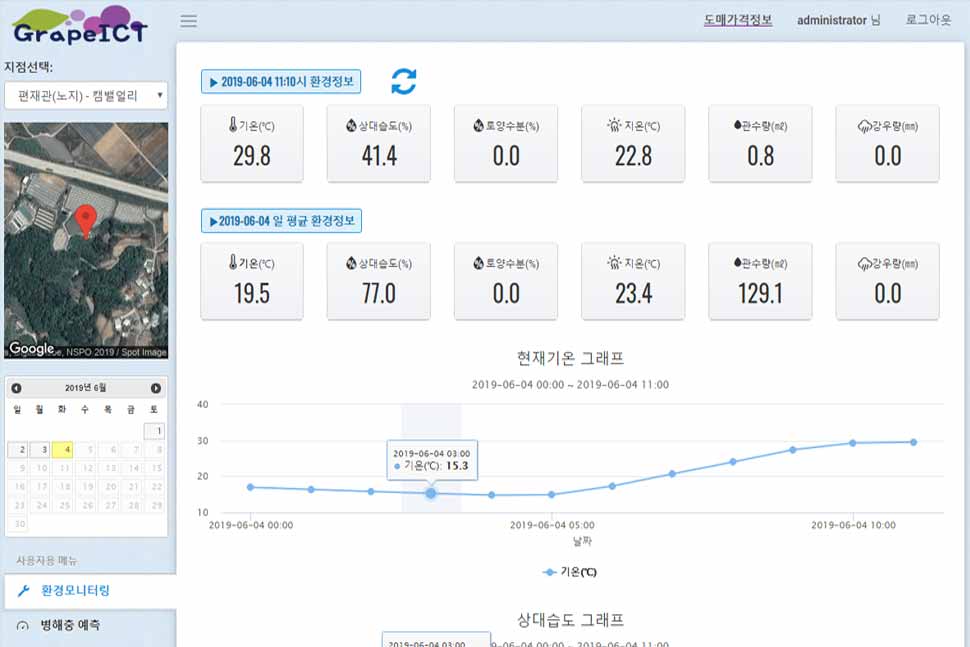Viewport: 970px width, 647px height.
Task: Click administrator 님 user link
Action: 838,20
